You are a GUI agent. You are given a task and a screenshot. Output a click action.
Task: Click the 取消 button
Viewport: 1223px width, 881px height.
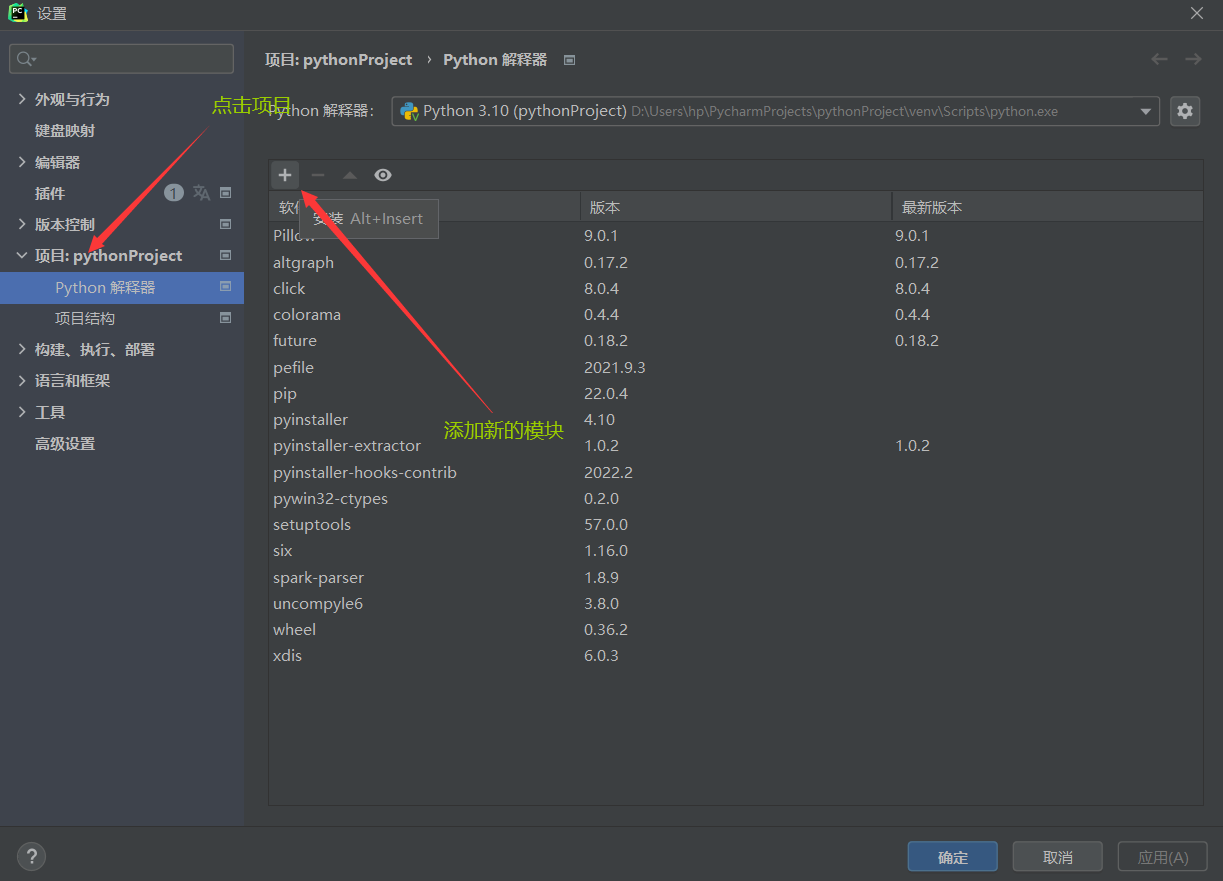1058,857
